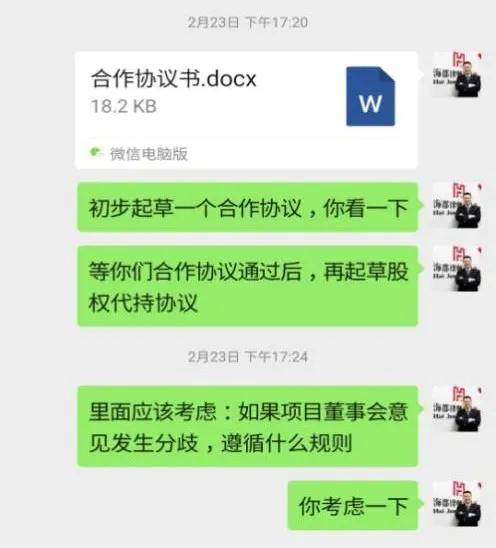Select the 里面应该考虑：如果项目董事会意 message line
Image resolution: width=496 pixels, height=548 pixels.
tap(248, 412)
